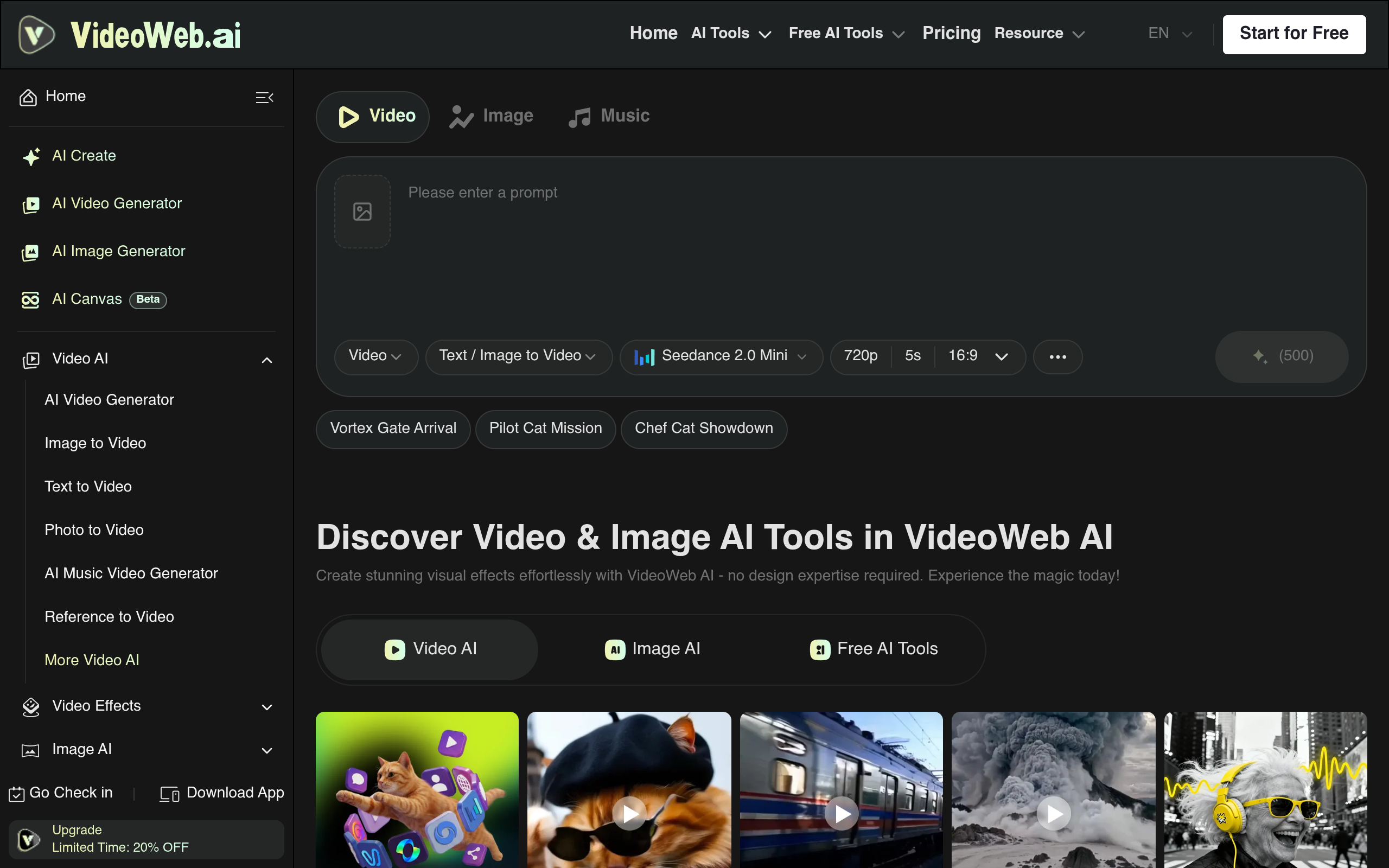Open the EN language selector
This screenshot has width=1389, height=868.
coord(1170,34)
